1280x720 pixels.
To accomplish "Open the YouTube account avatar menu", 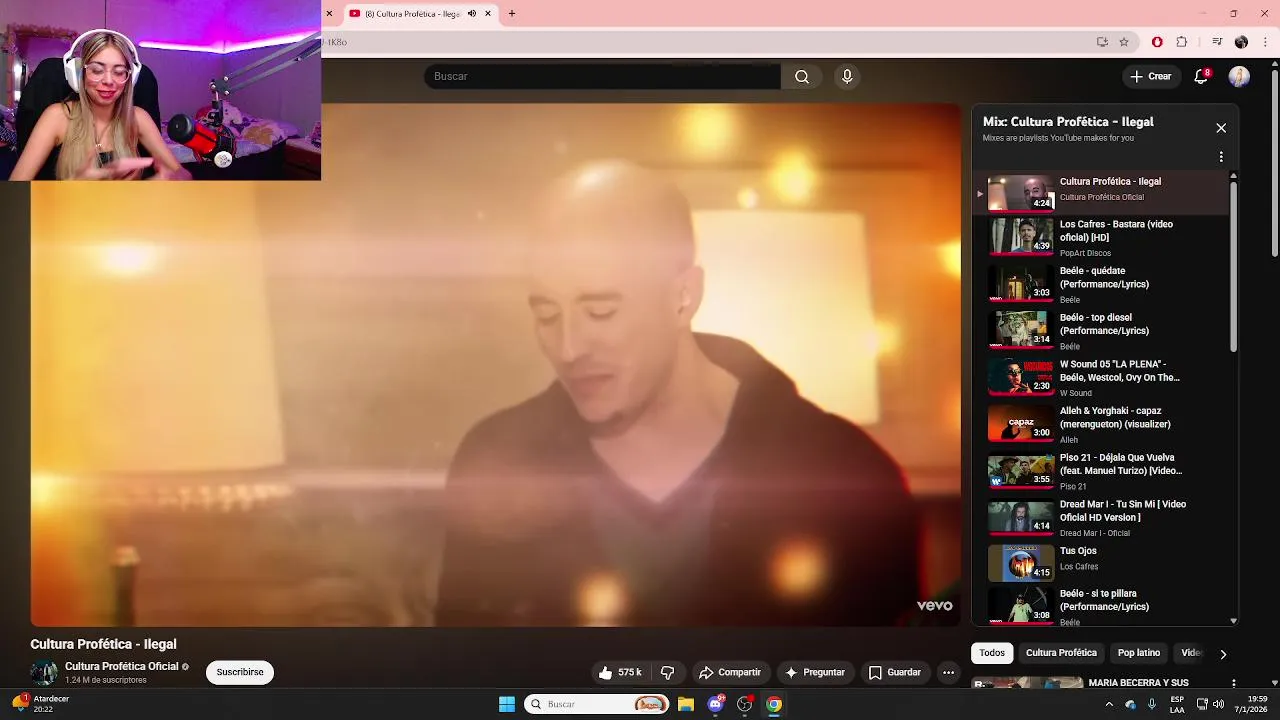I will (1239, 76).
